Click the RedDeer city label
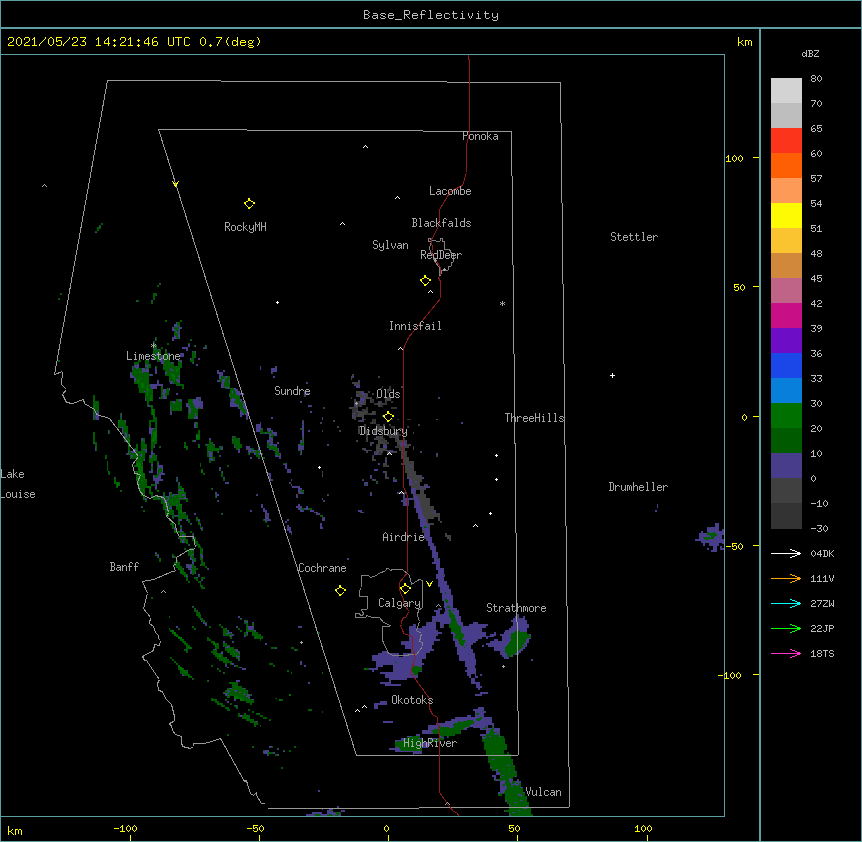Viewport: 862px width, 842px height. pos(441,255)
